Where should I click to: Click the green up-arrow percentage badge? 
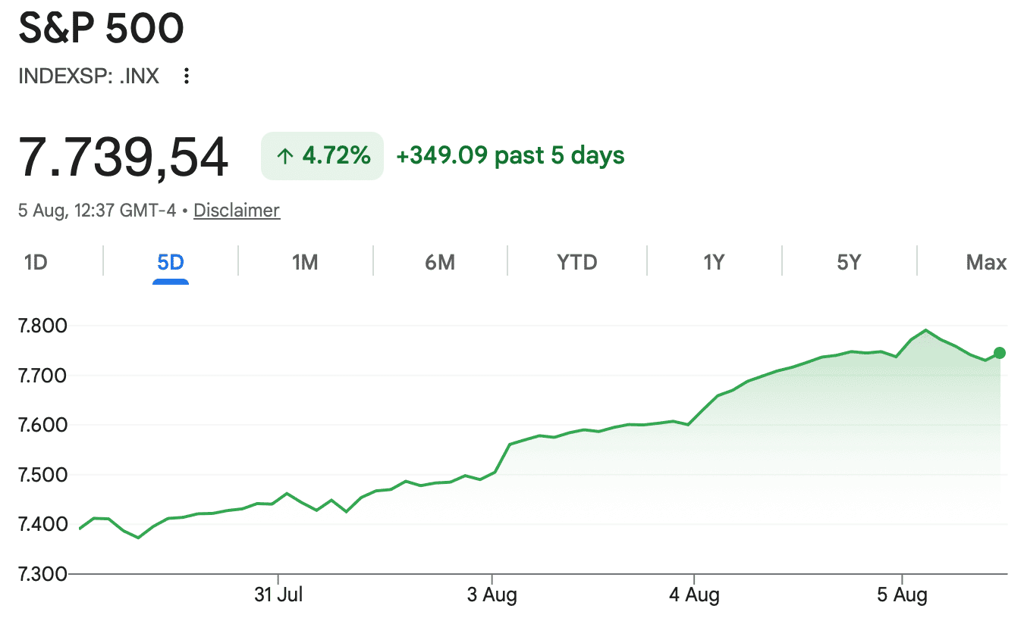pos(323,155)
